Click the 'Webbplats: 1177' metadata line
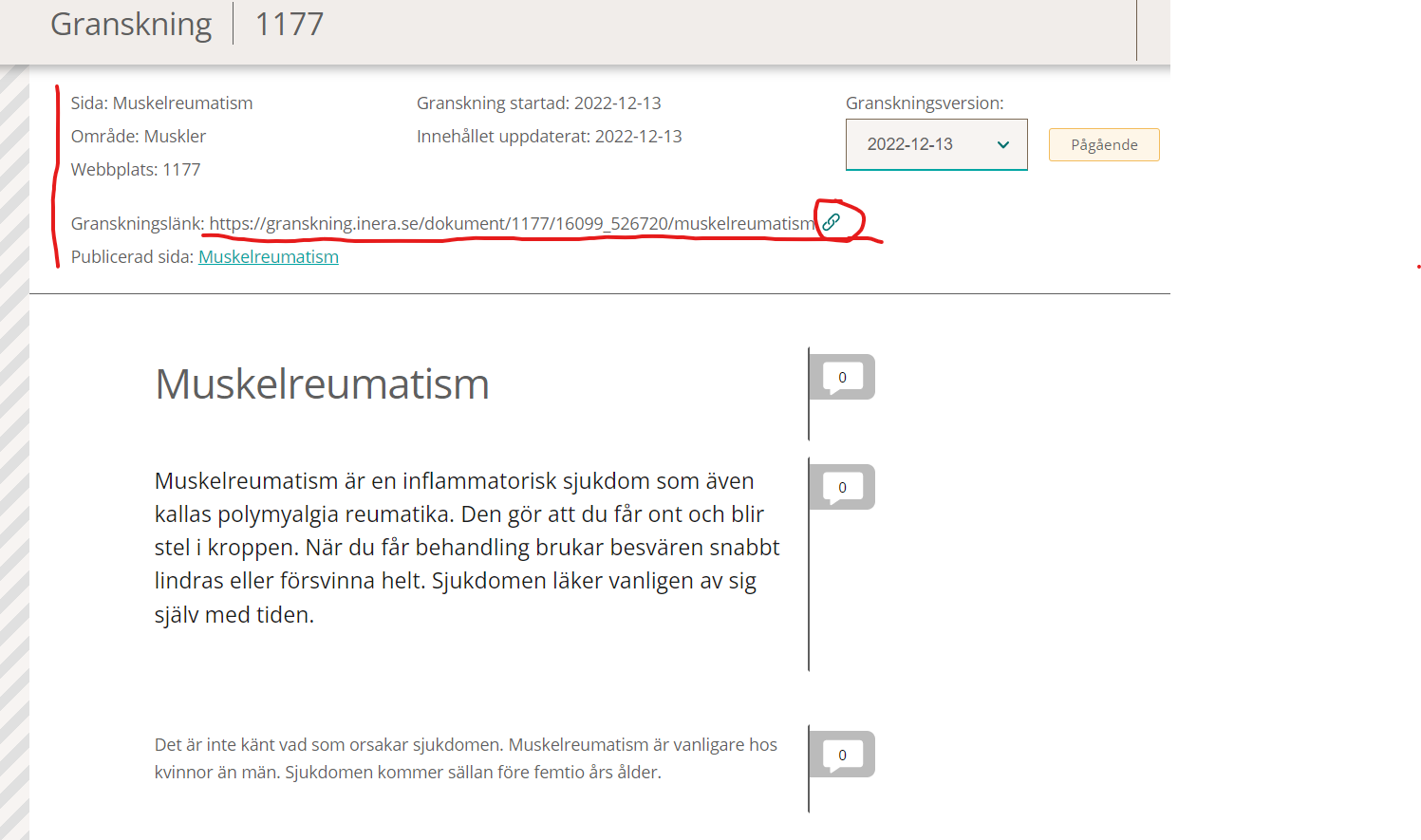The width and height of the screenshot is (1421, 840). pyautogui.click(x=136, y=170)
